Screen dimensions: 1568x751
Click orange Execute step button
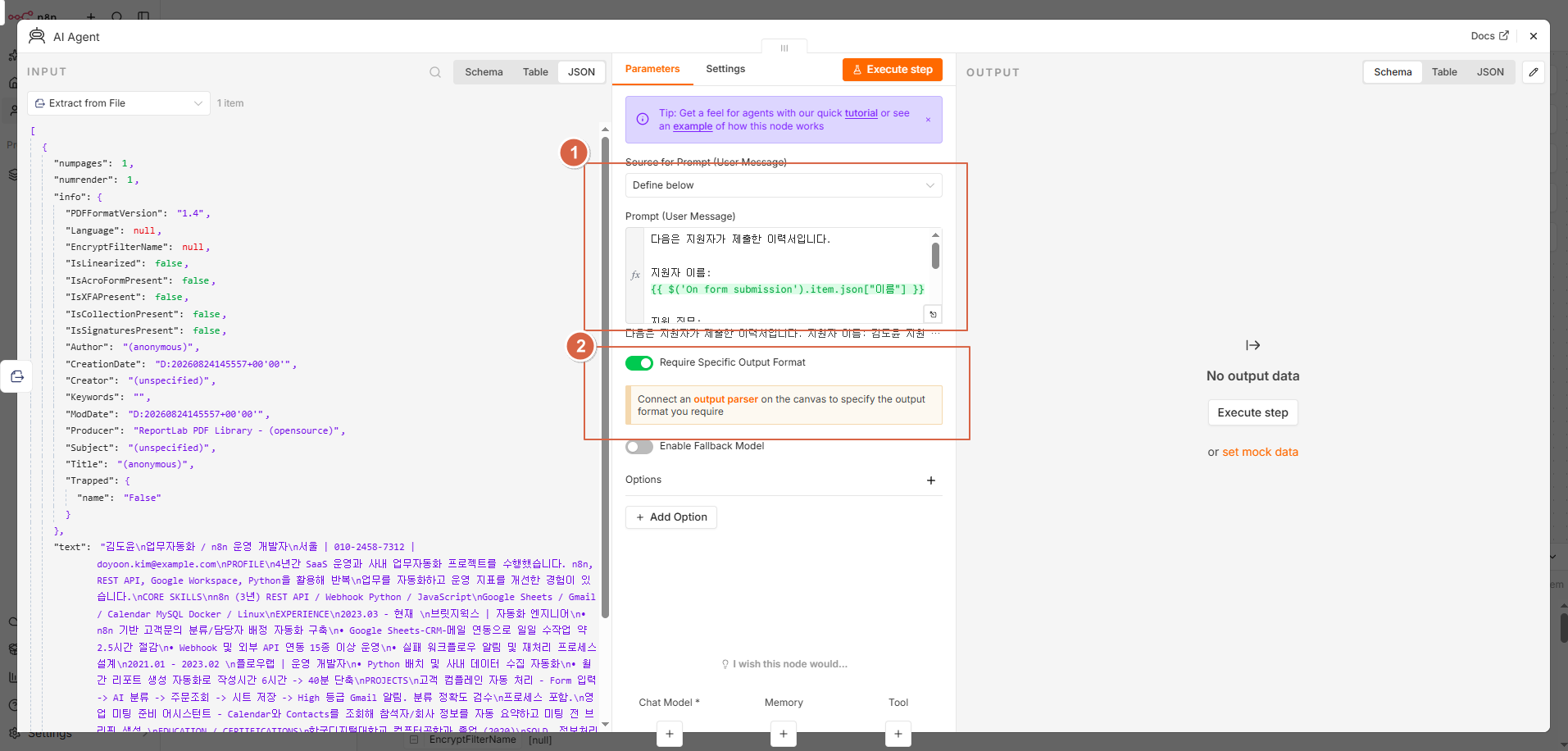pyautogui.click(x=893, y=70)
